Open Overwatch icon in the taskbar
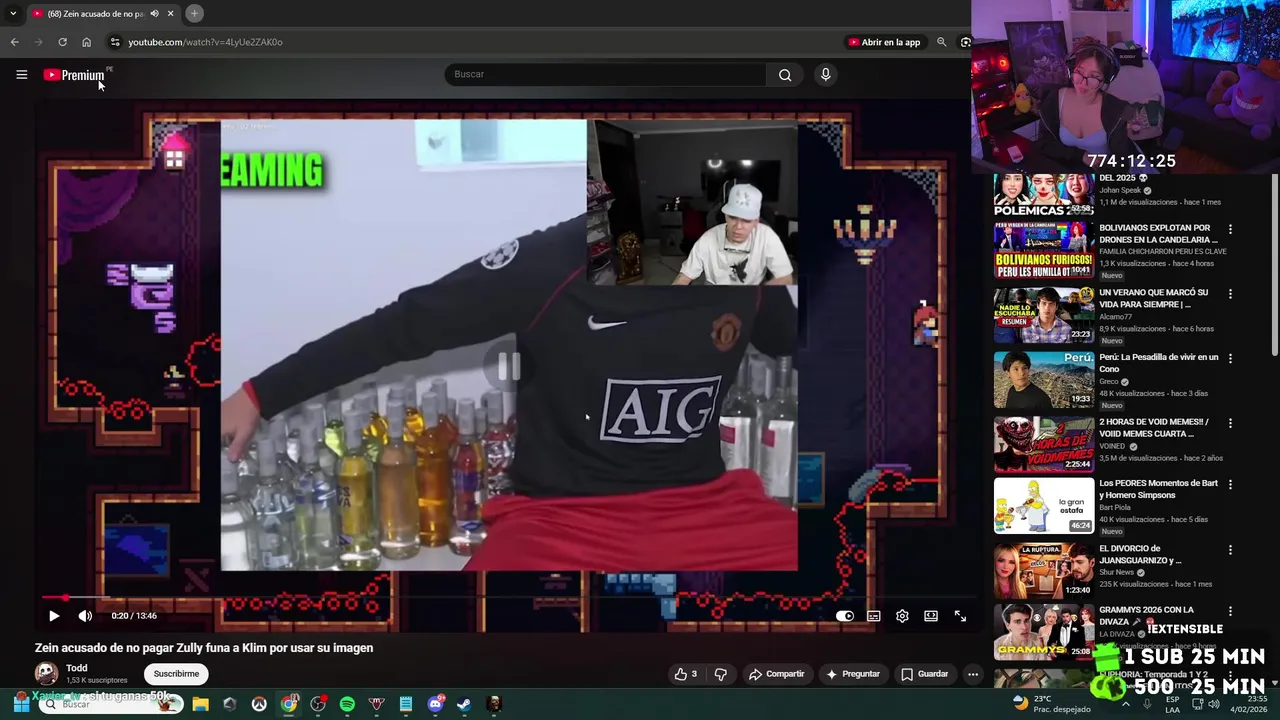This screenshot has width=1280, height=720. click(259, 705)
